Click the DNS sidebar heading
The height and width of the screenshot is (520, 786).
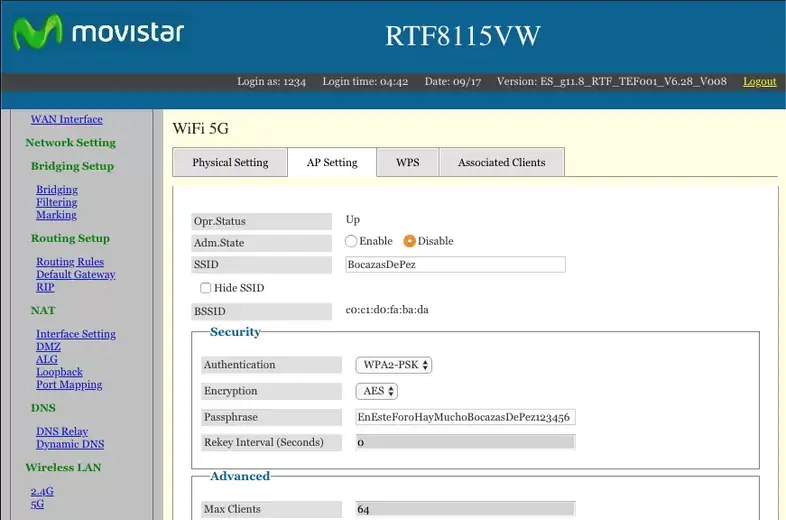[43, 408]
